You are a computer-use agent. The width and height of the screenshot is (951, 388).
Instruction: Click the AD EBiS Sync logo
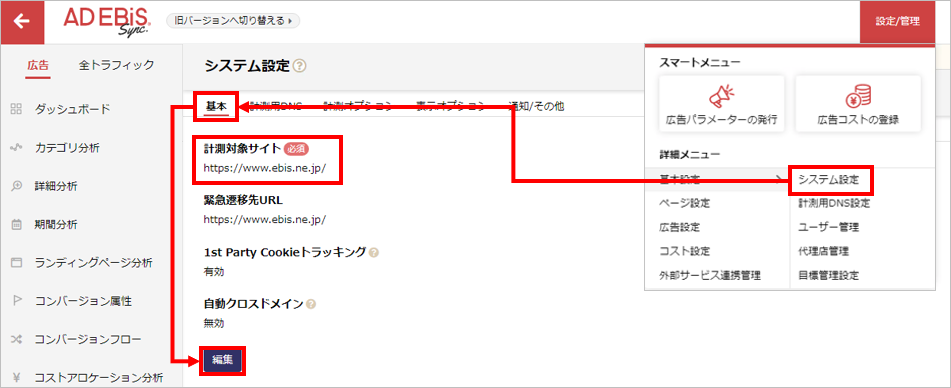tap(107, 22)
